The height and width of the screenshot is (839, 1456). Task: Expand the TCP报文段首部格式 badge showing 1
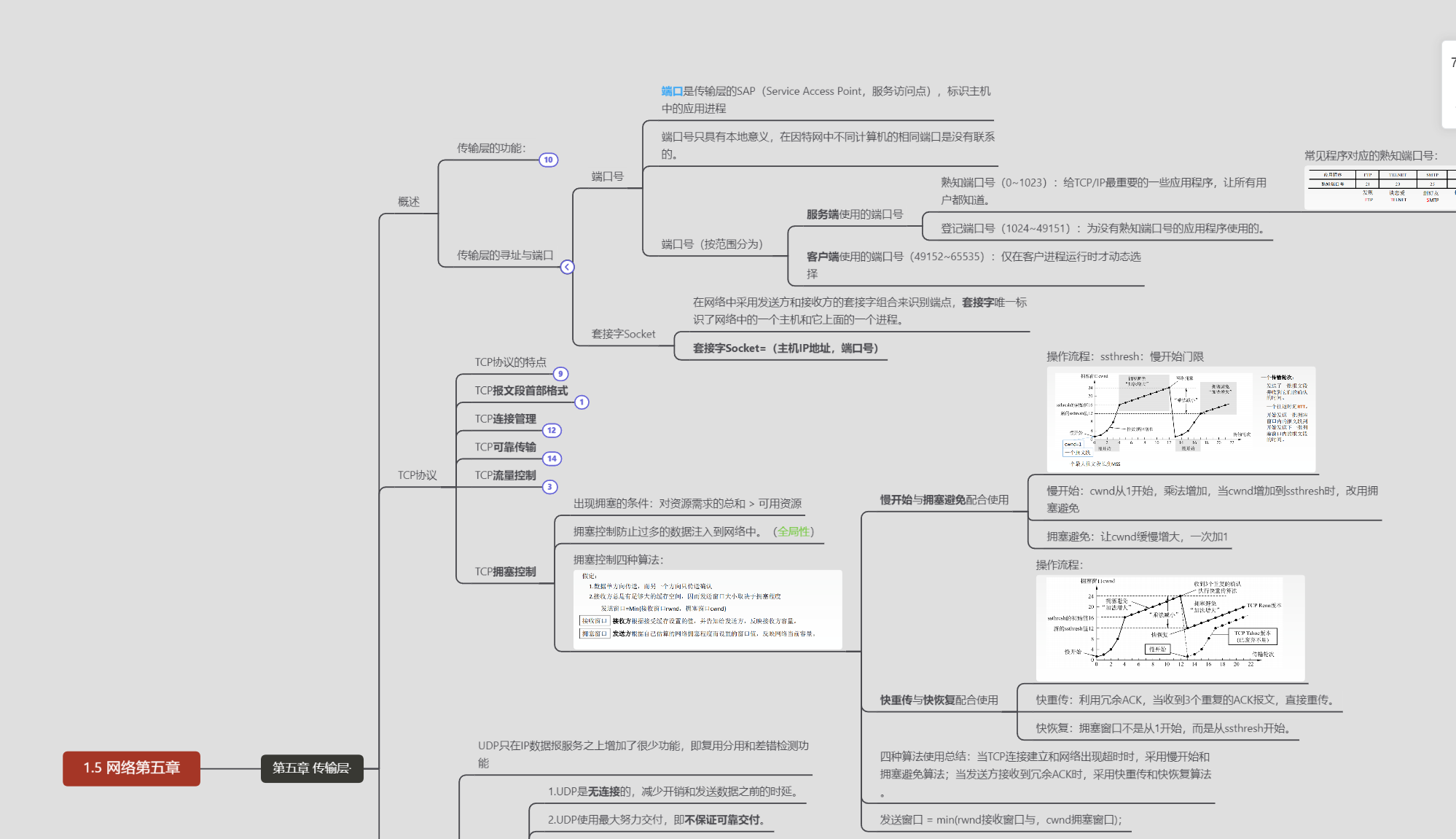[582, 402]
